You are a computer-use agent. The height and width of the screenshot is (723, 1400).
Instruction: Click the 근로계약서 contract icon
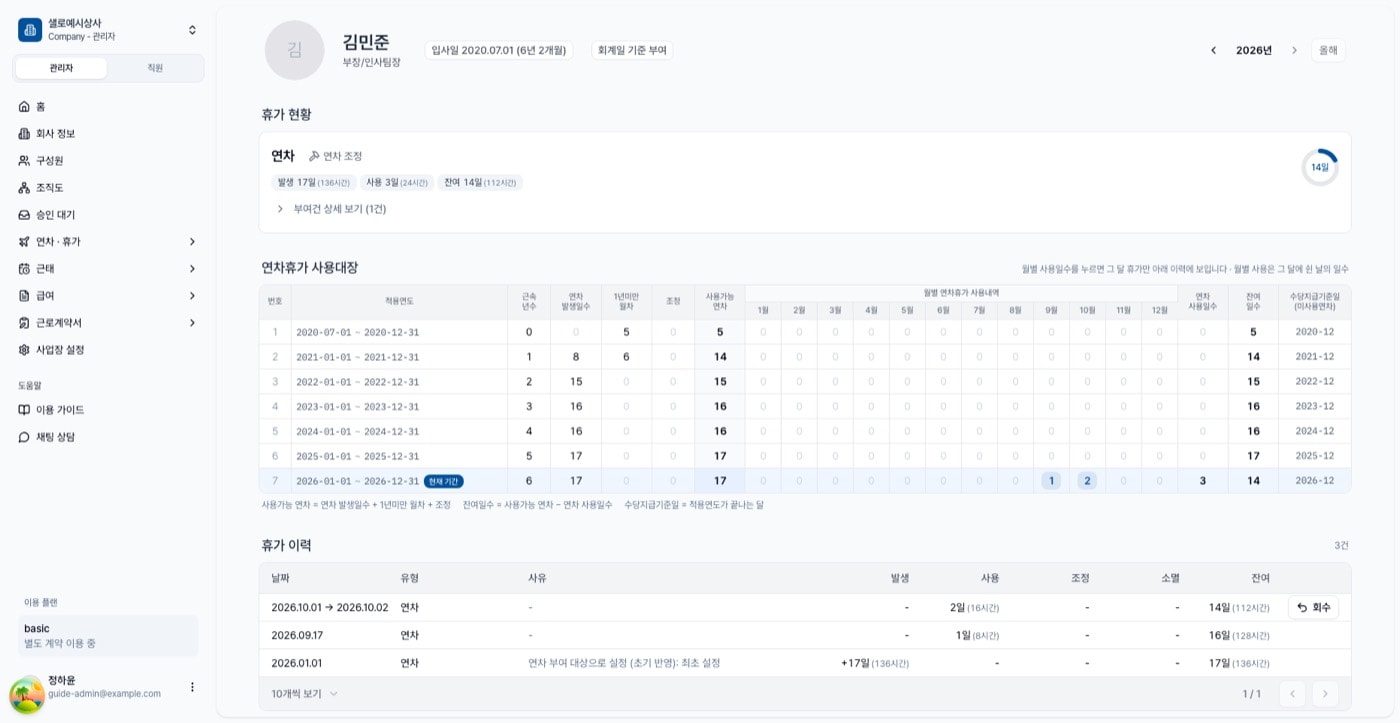point(25,322)
